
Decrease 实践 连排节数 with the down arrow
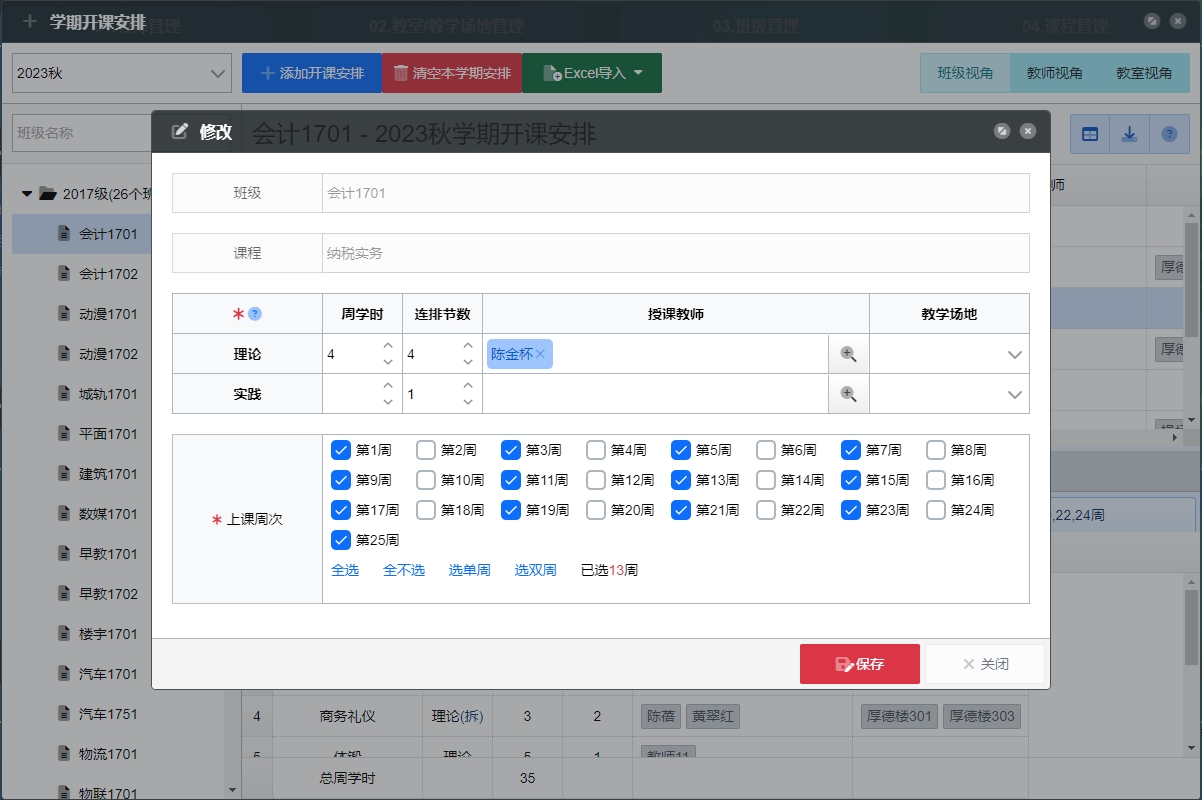click(x=469, y=402)
